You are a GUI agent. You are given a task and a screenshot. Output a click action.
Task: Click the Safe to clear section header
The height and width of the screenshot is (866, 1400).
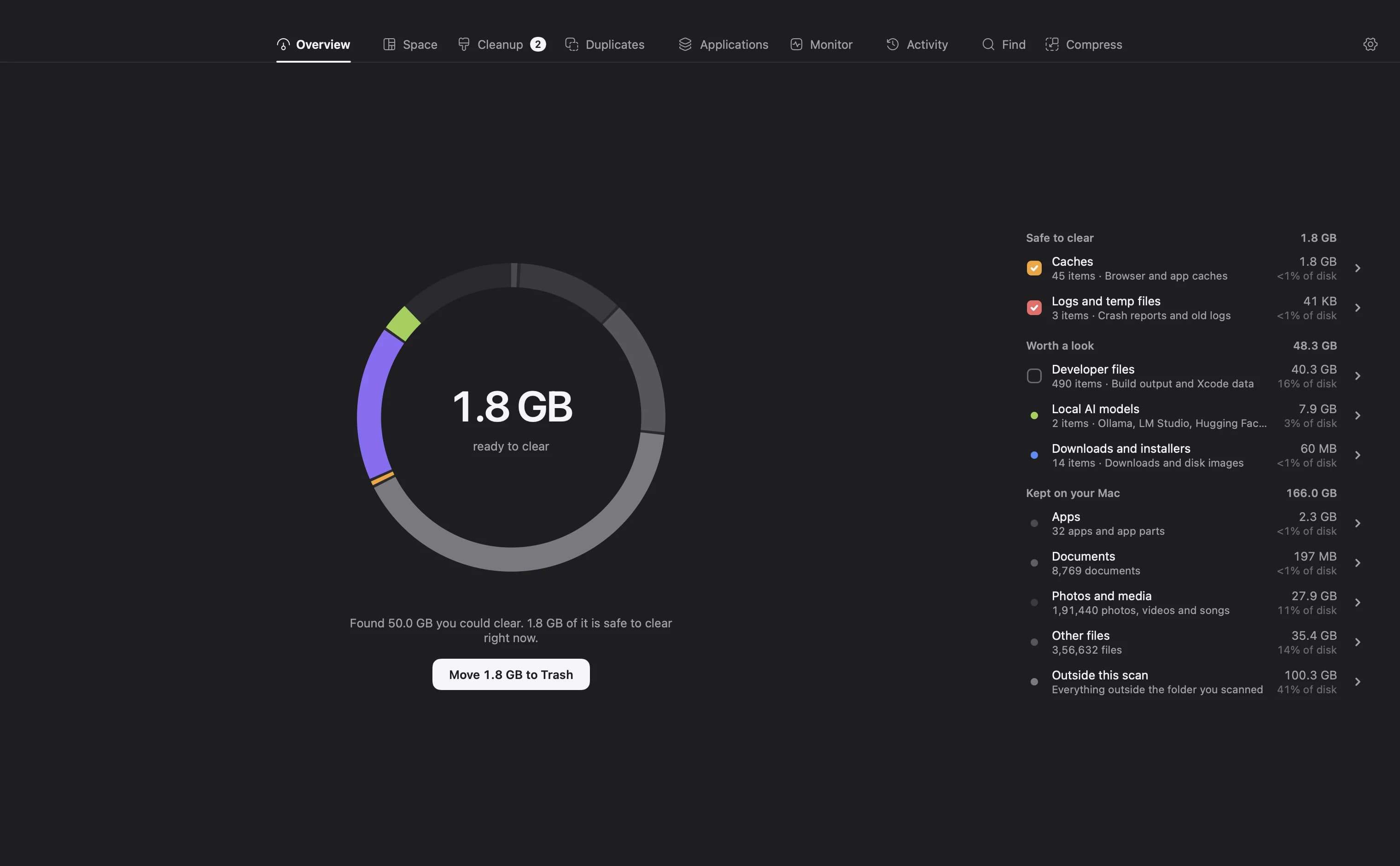pos(1059,238)
